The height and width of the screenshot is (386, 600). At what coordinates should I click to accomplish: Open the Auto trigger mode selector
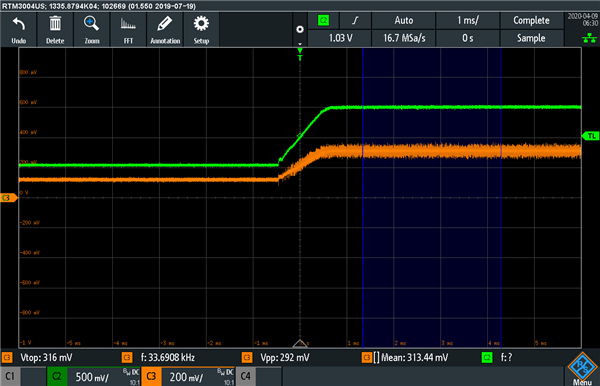click(x=403, y=20)
